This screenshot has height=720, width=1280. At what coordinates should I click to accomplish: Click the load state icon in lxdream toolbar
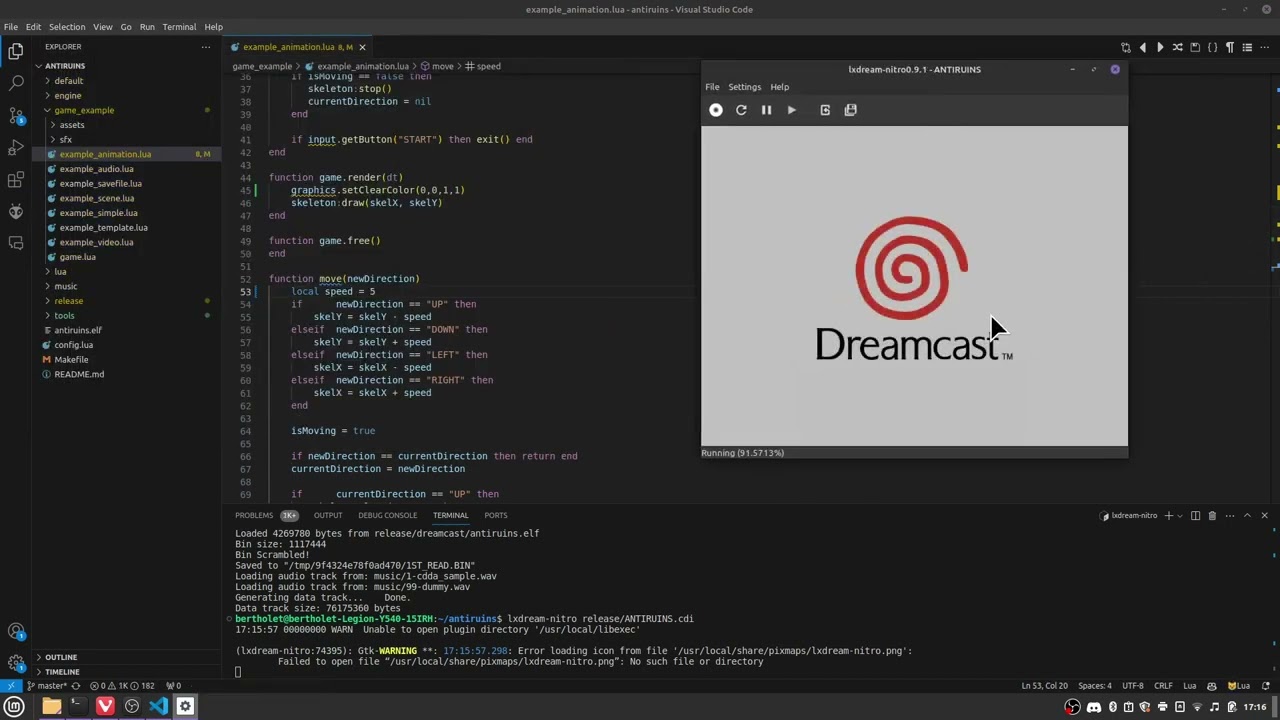point(825,110)
